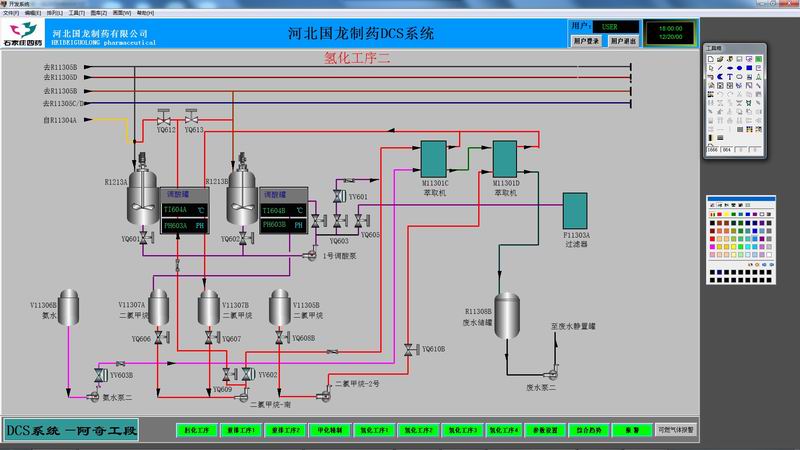Click the YV601 valve

click(339, 196)
